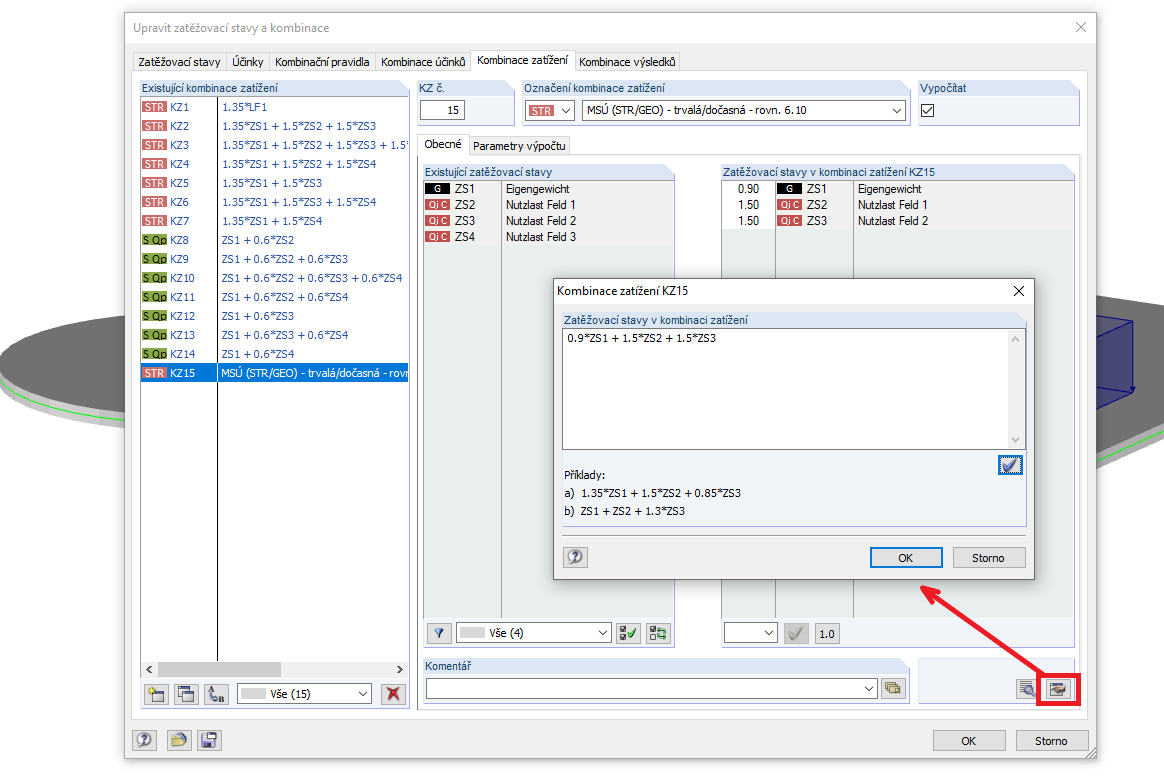The height and width of the screenshot is (782, 1164).
Task: Open the load from file folder icon
Action: click(x=178, y=740)
